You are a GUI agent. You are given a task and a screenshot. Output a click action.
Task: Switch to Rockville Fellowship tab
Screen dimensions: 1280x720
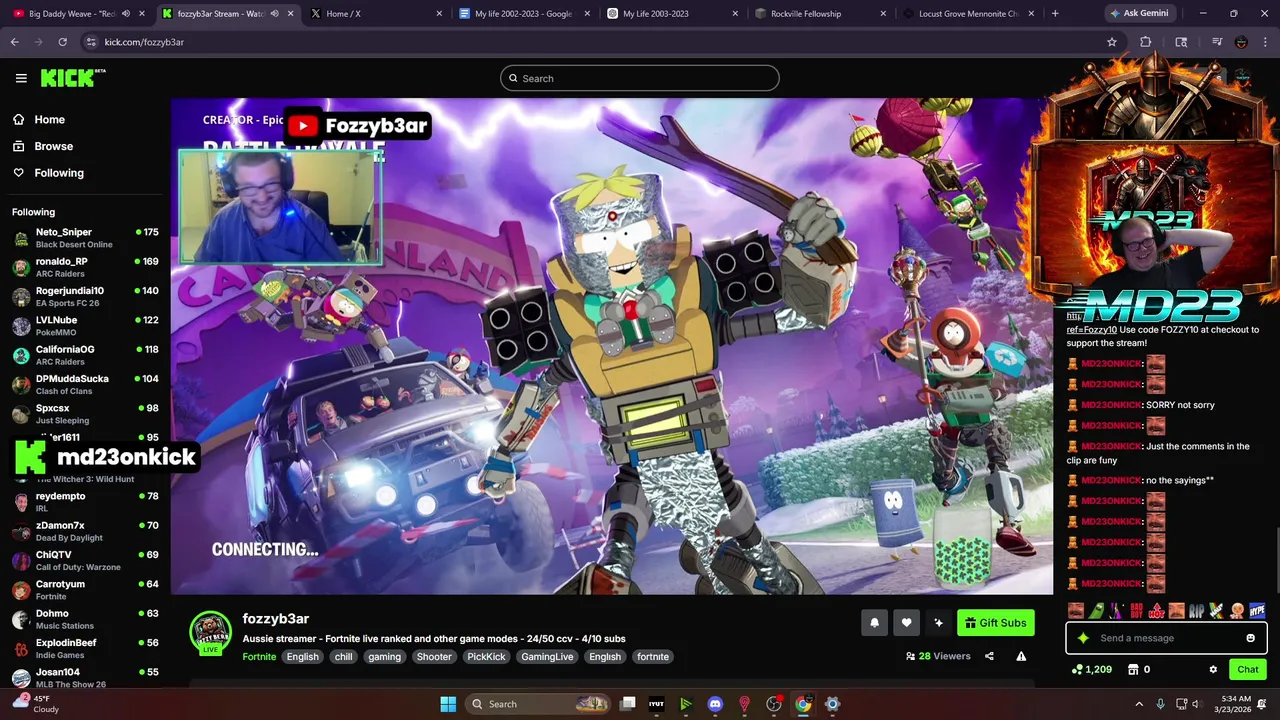coord(819,13)
